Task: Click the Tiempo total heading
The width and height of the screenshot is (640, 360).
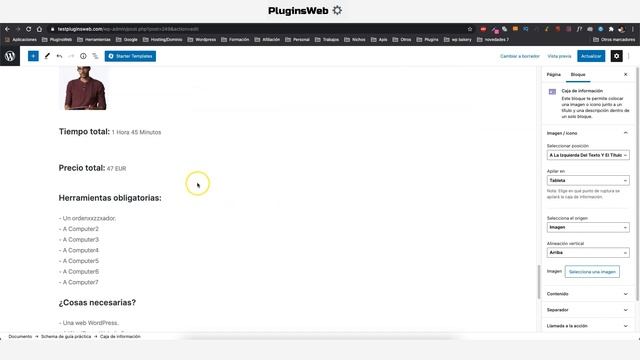Action: tap(84, 131)
